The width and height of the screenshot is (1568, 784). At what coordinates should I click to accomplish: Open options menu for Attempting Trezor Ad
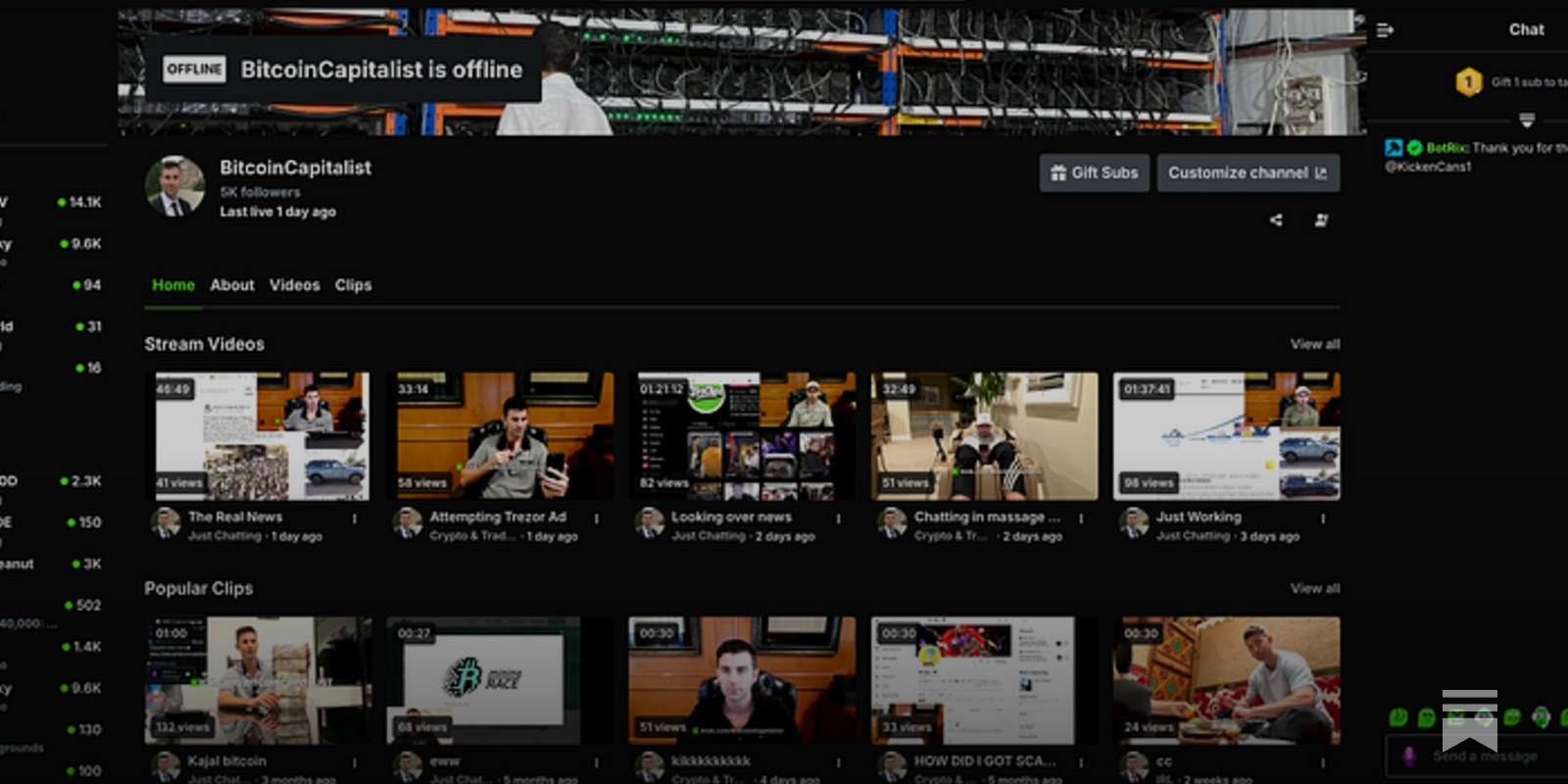tap(596, 518)
